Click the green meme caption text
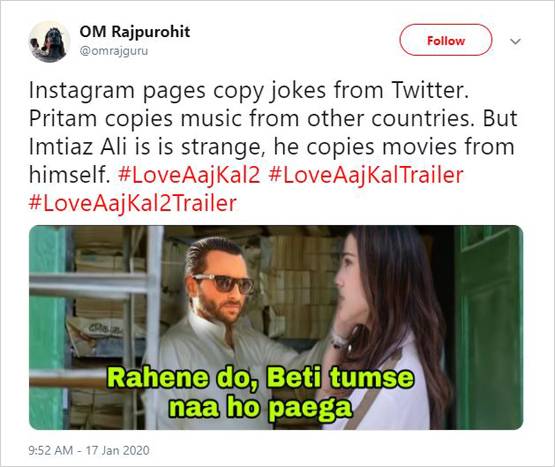 (x=261, y=393)
